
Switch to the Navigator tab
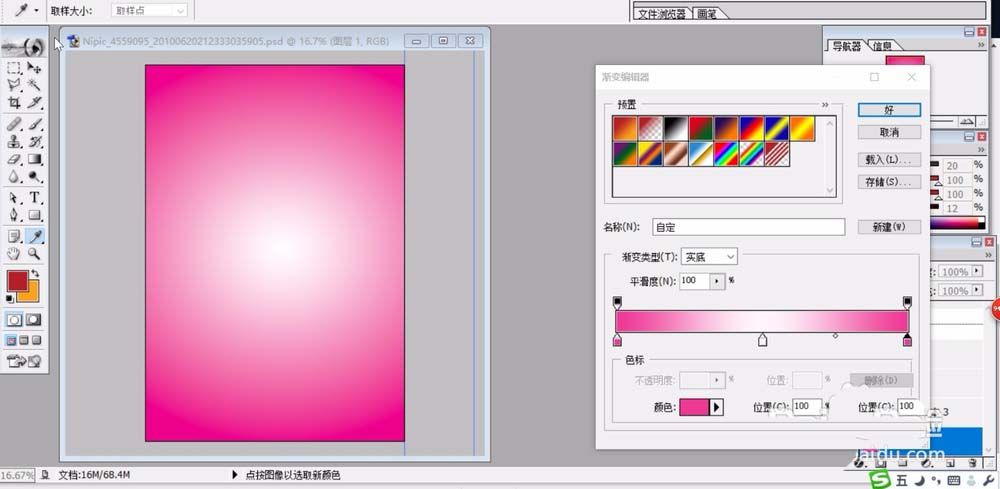[x=846, y=46]
